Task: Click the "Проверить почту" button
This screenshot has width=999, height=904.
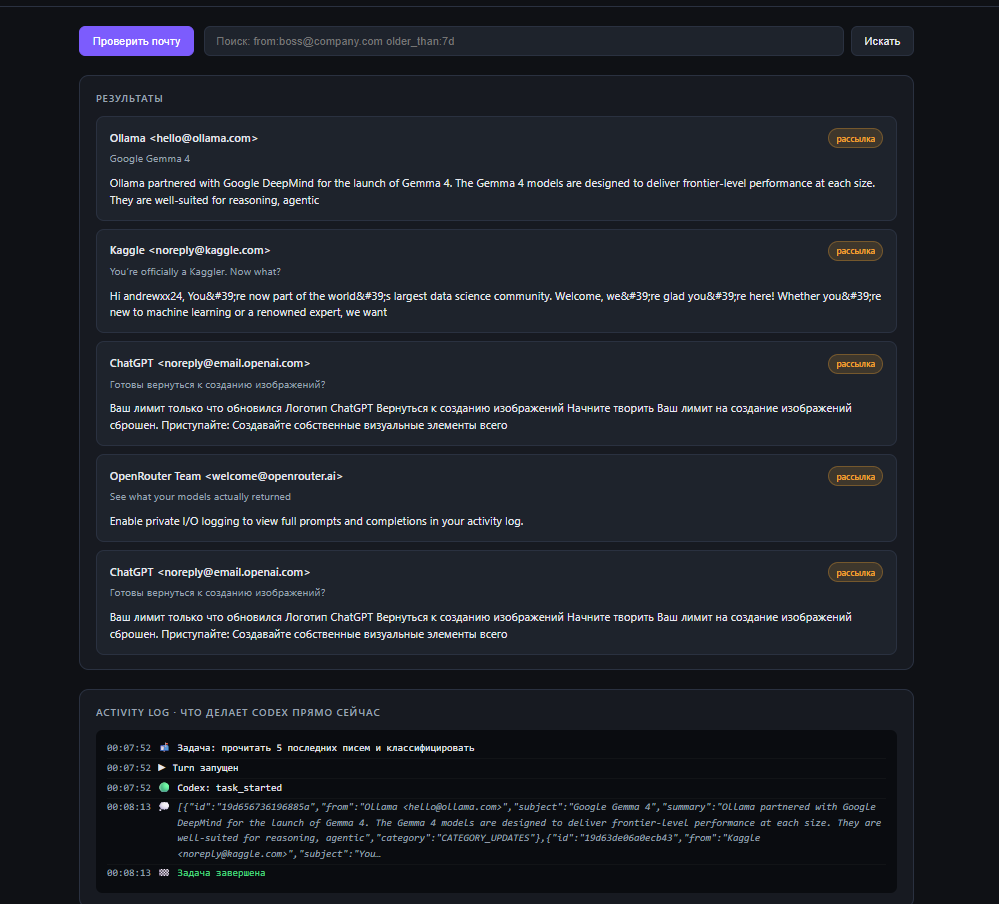Action: coord(136,40)
